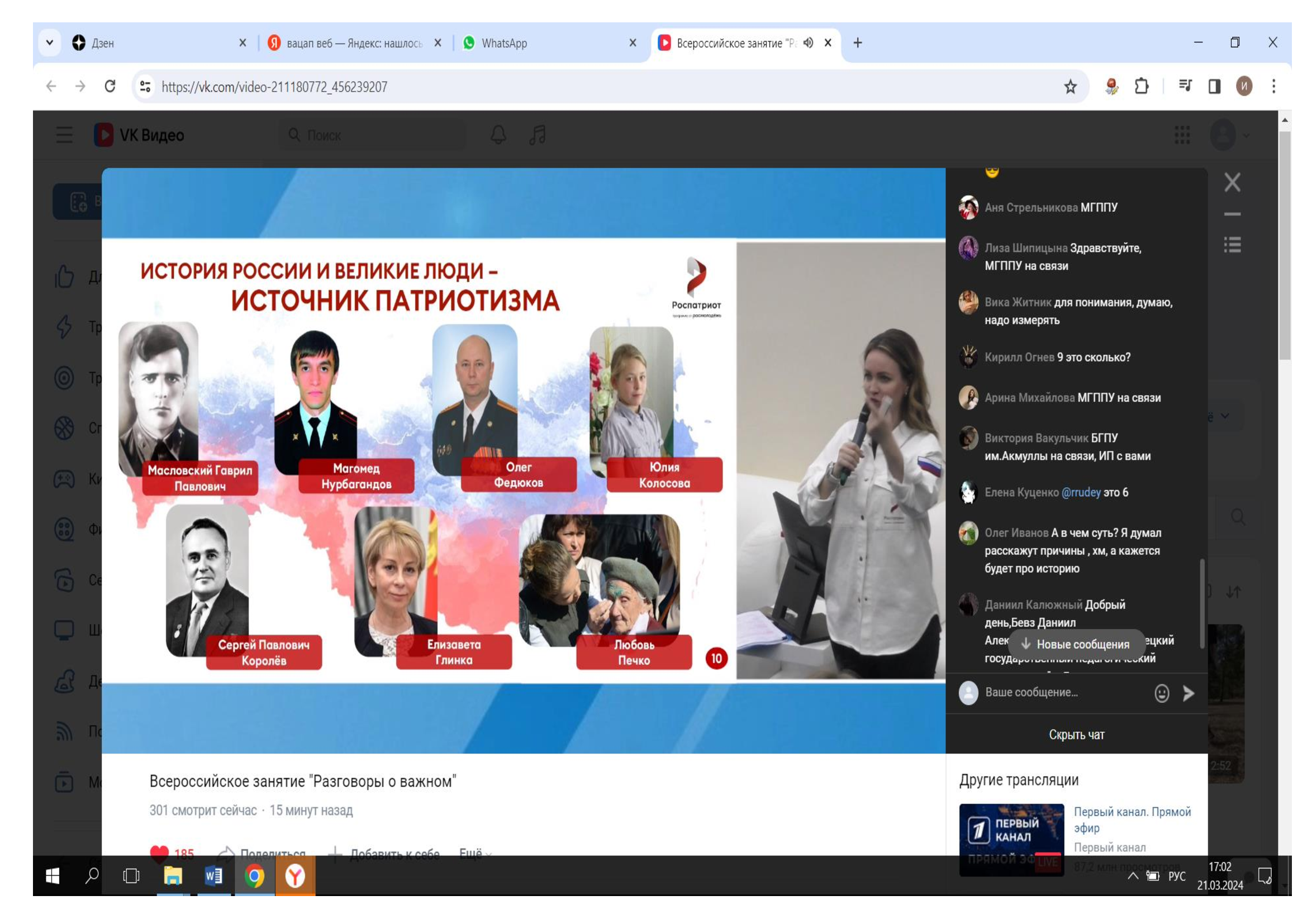1307x924 pixels.
Task: Bookmark page with the star icon
Action: (1070, 87)
